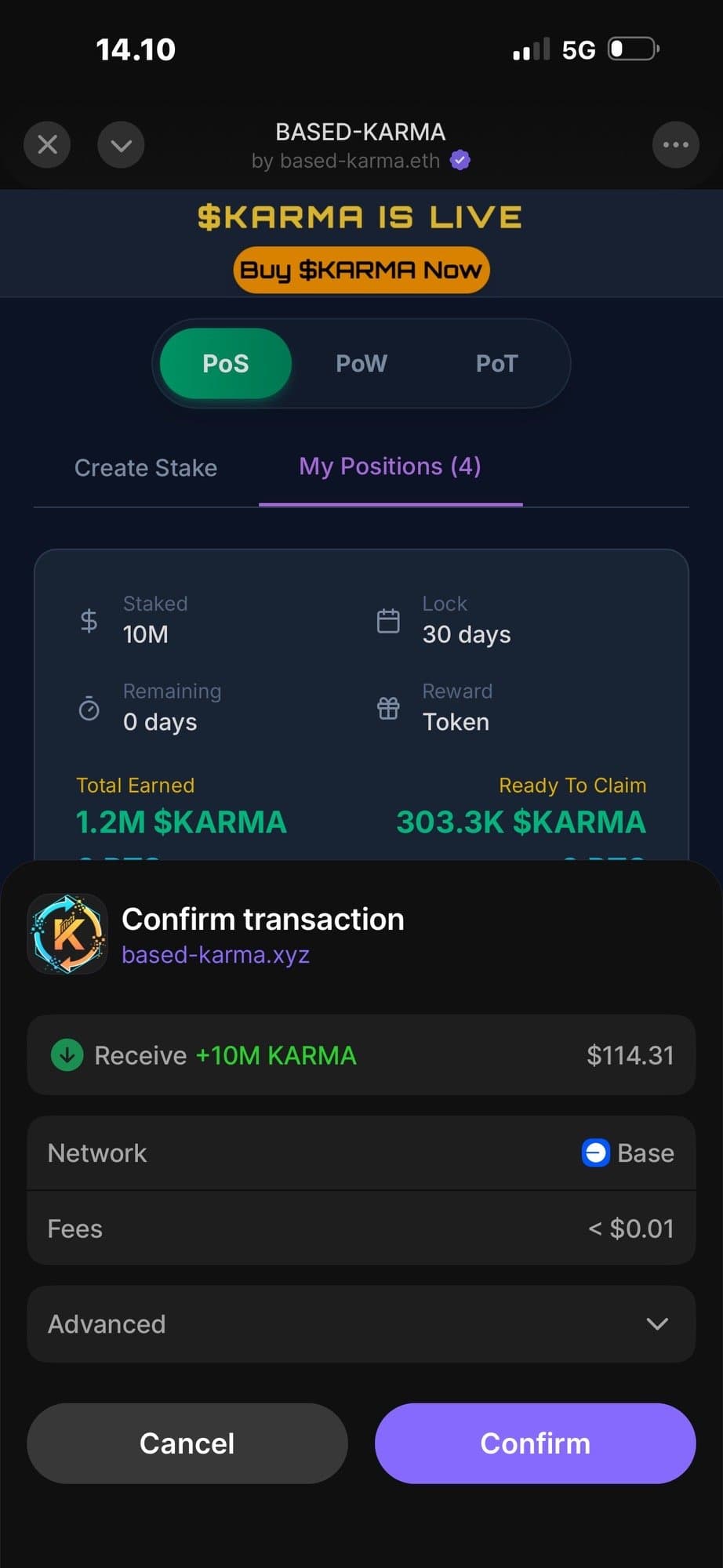The width and height of the screenshot is (723, 1568).
Task: Close the BASED-KARMA mini app
Action: (x=47, y=145)
